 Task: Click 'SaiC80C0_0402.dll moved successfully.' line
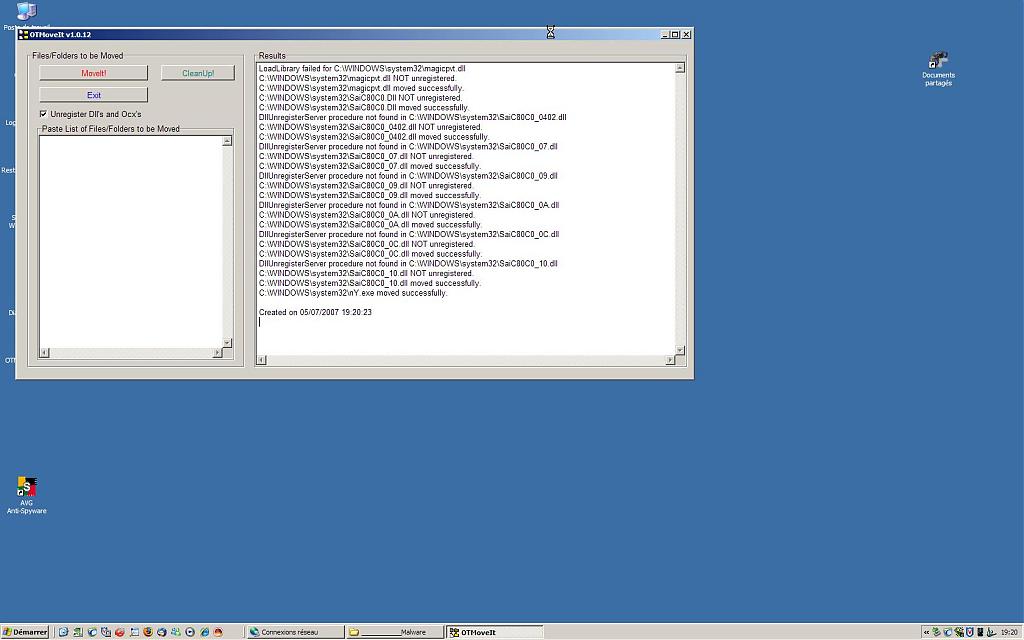tap(374, 137)
